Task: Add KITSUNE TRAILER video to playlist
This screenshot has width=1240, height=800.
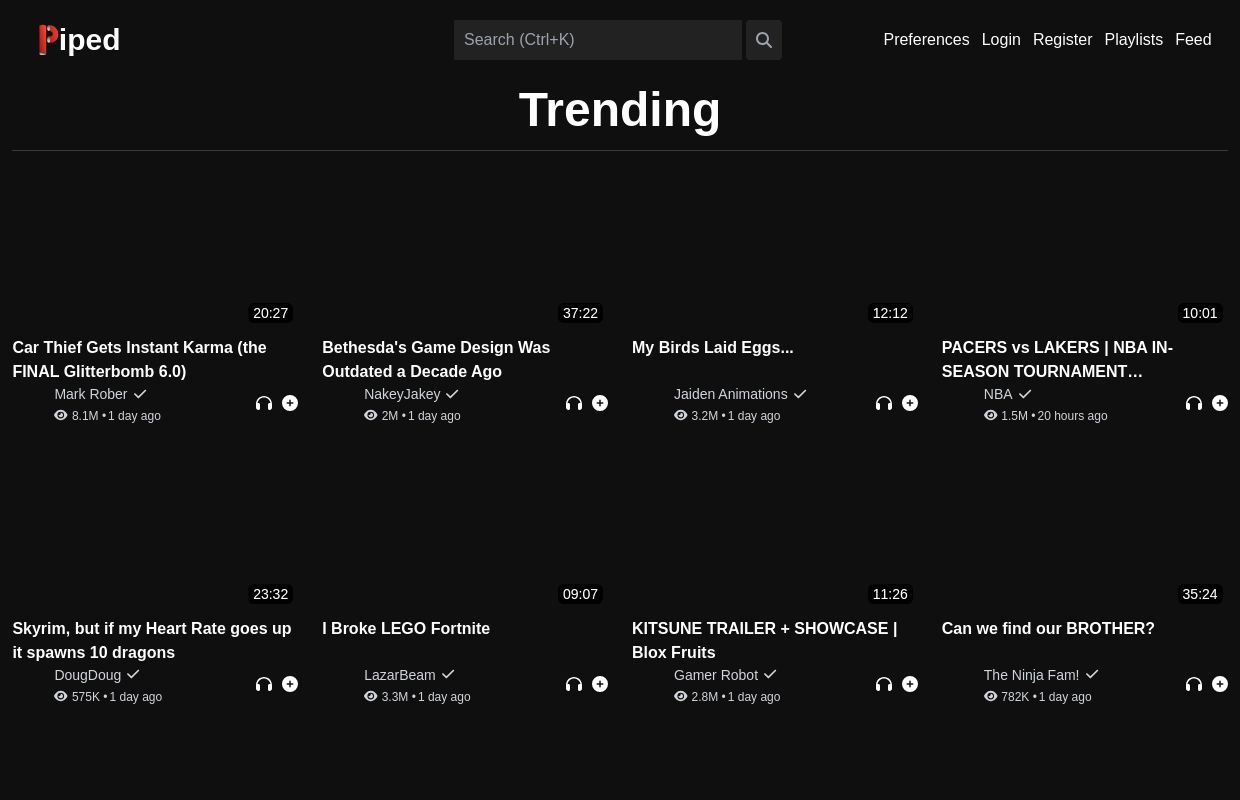Action: (910, 684)
